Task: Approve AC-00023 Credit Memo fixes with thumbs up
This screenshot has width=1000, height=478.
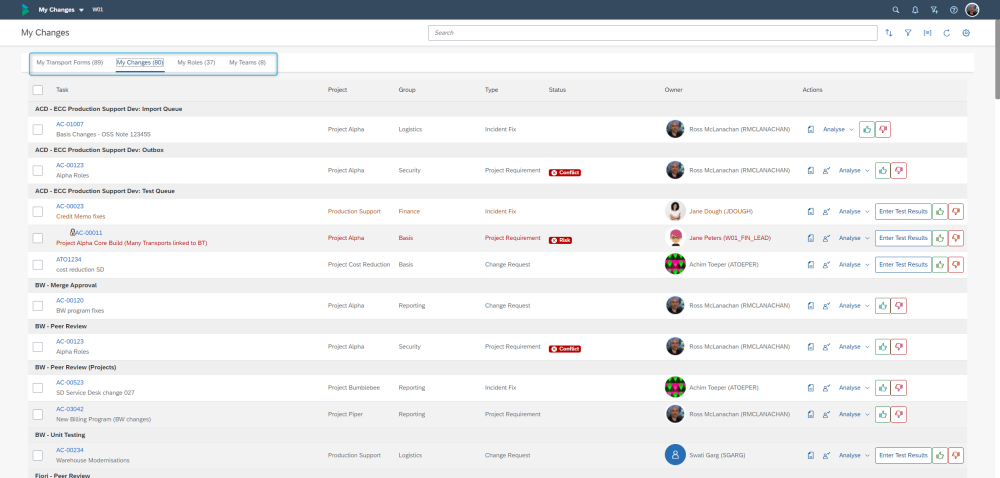Action: coord(940,212)
